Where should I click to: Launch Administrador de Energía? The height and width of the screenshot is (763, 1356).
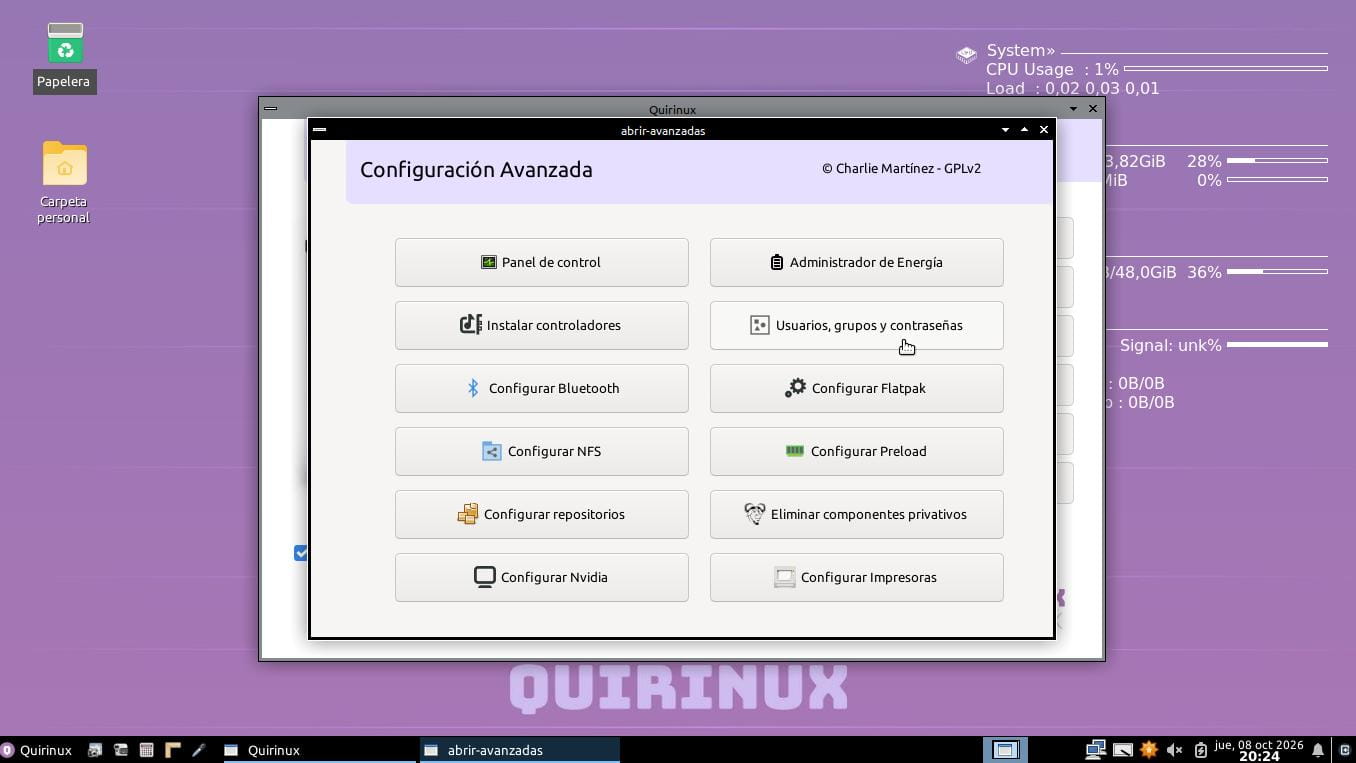[856, 262]
